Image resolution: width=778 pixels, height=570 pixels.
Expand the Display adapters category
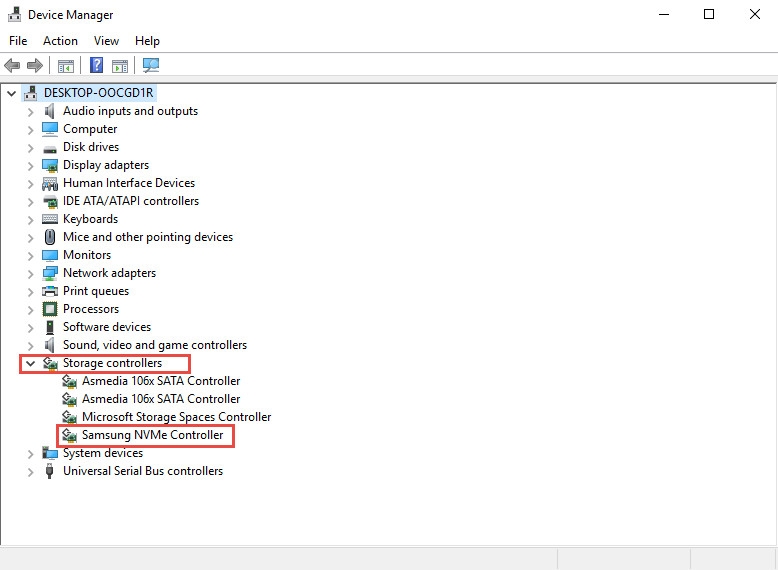pos(31,166)
